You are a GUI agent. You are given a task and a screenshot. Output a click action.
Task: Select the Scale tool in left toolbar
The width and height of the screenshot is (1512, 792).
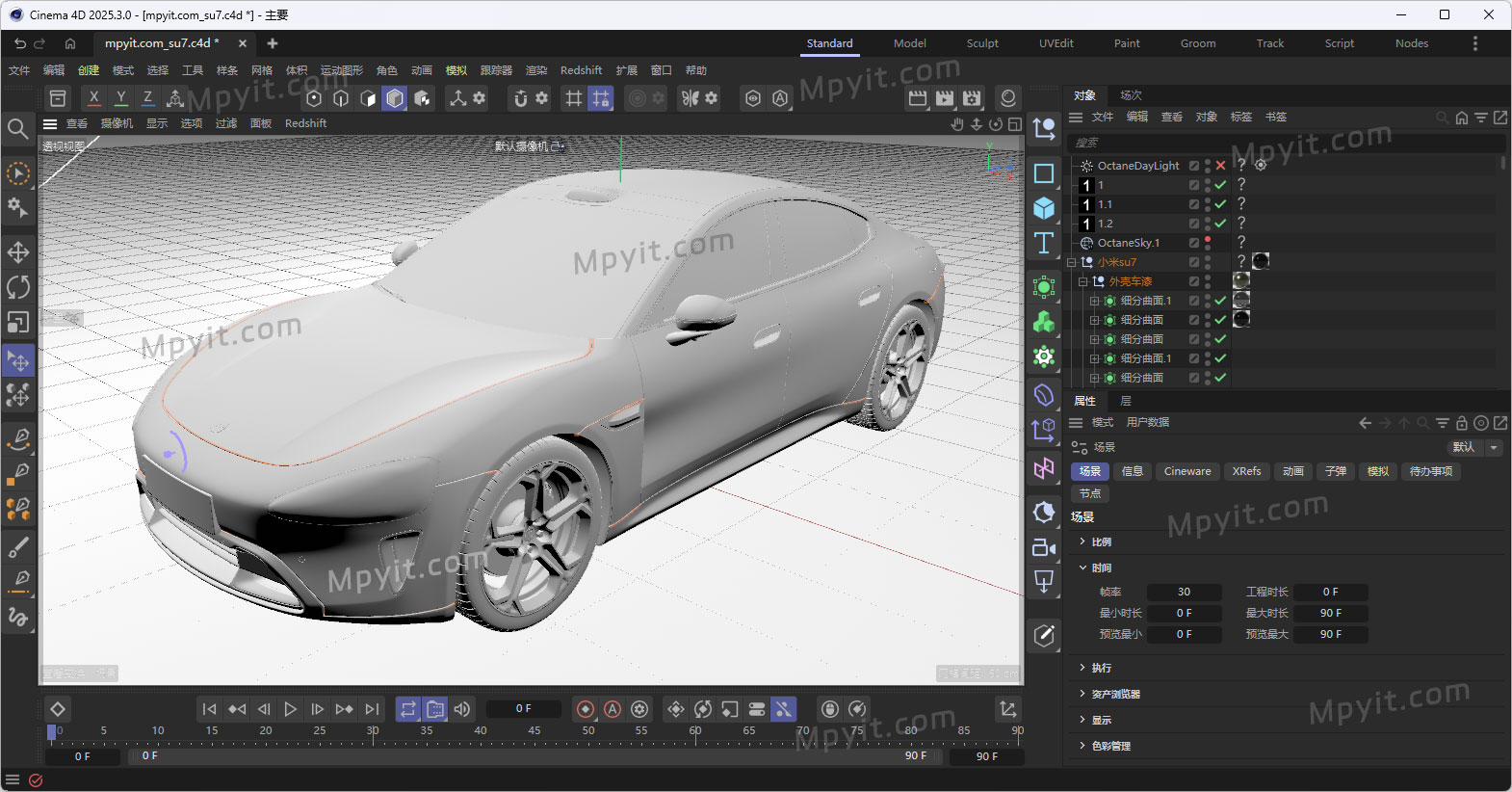18,322
